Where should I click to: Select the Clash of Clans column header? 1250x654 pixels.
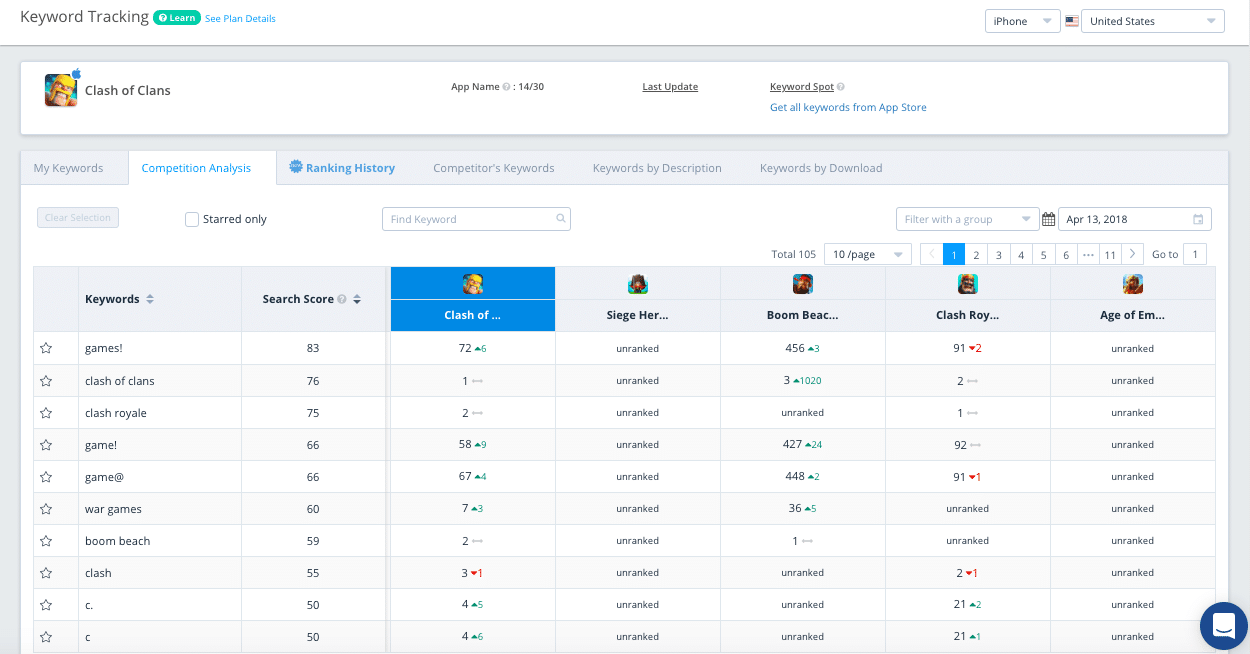[x=472, y=315]
